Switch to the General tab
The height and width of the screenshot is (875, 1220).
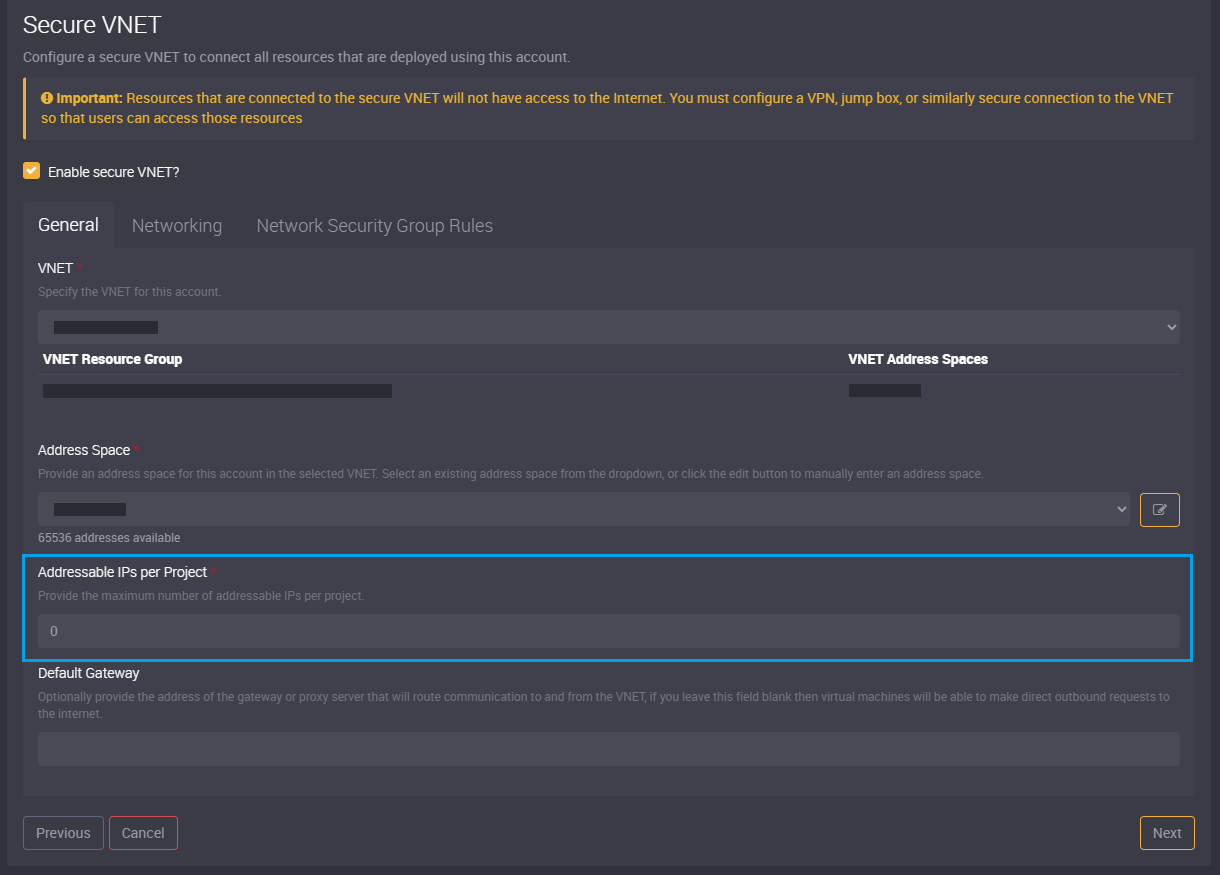point(68,225)
